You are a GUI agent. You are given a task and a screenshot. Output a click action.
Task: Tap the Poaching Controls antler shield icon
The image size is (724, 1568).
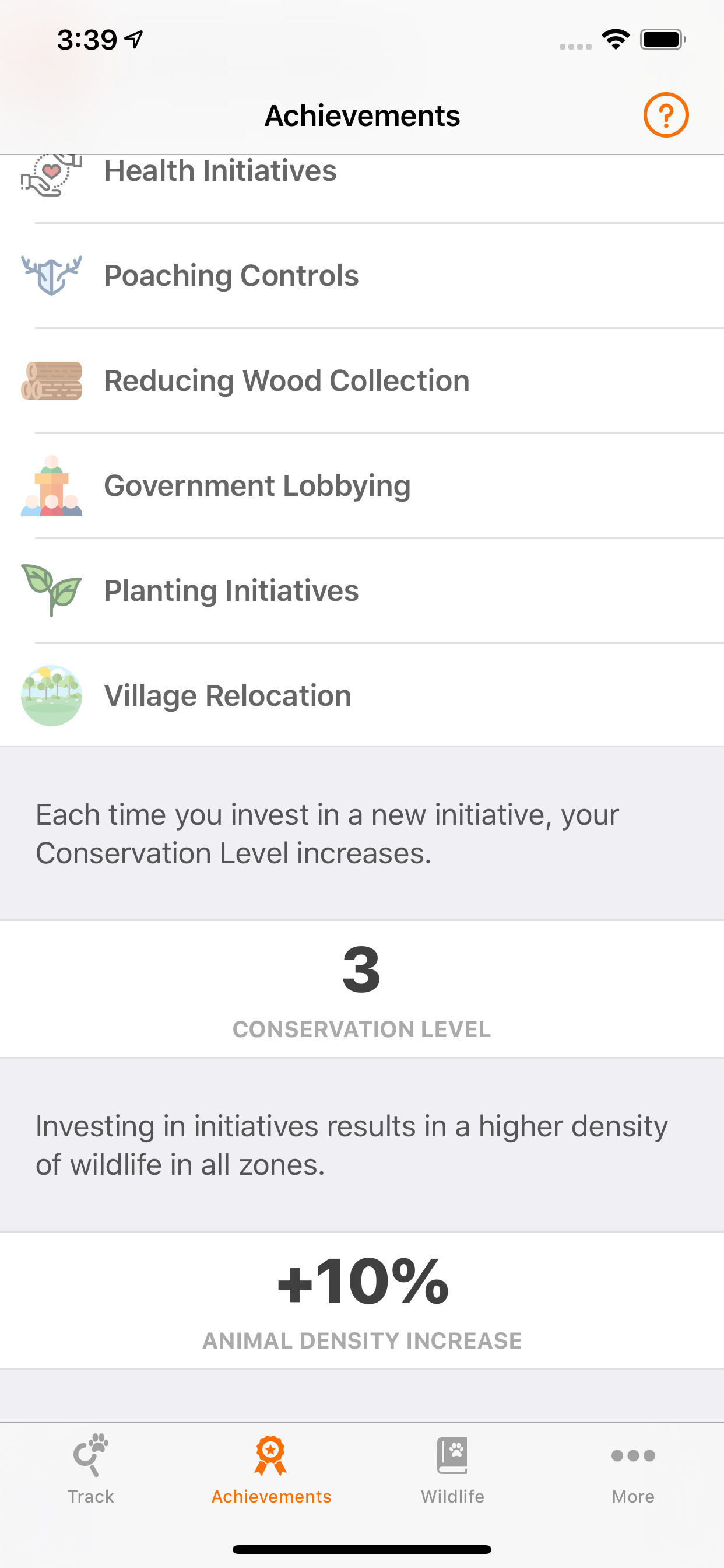pos(52,276)
